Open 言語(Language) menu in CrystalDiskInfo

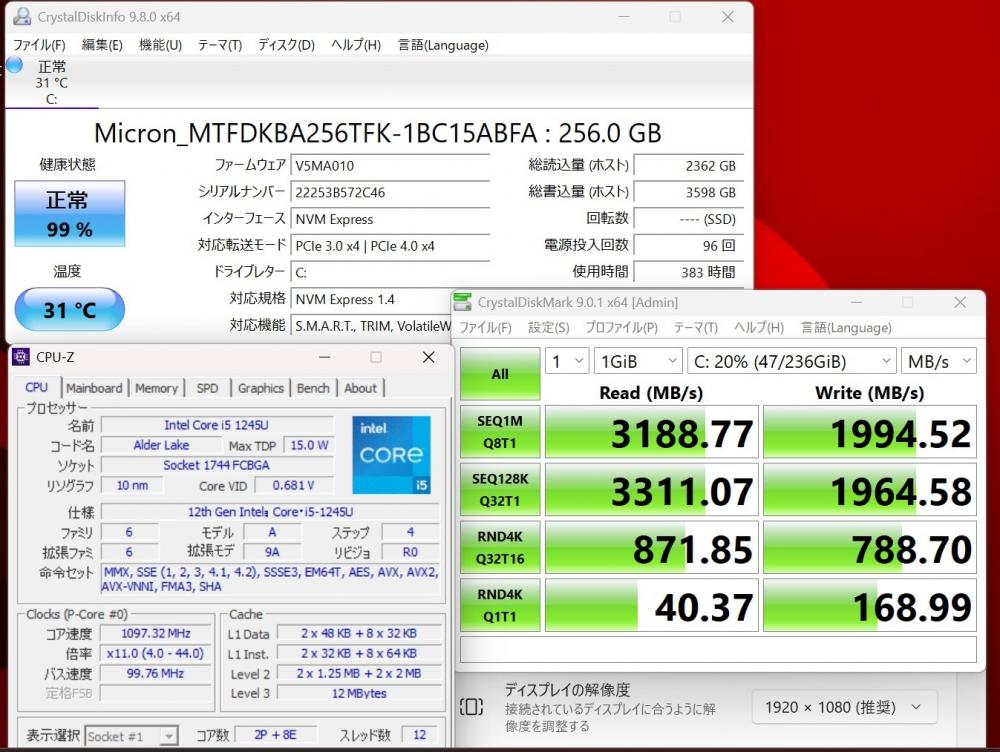click(443, 45)
